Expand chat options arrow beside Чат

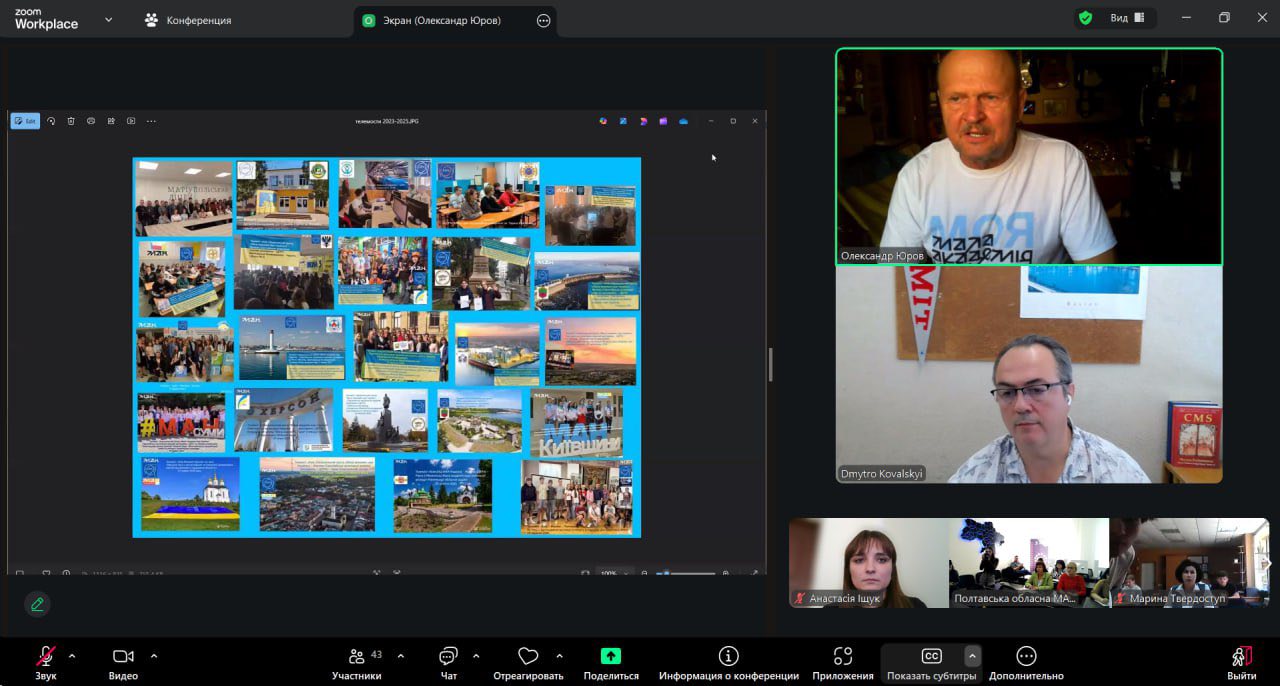point(476,656)
